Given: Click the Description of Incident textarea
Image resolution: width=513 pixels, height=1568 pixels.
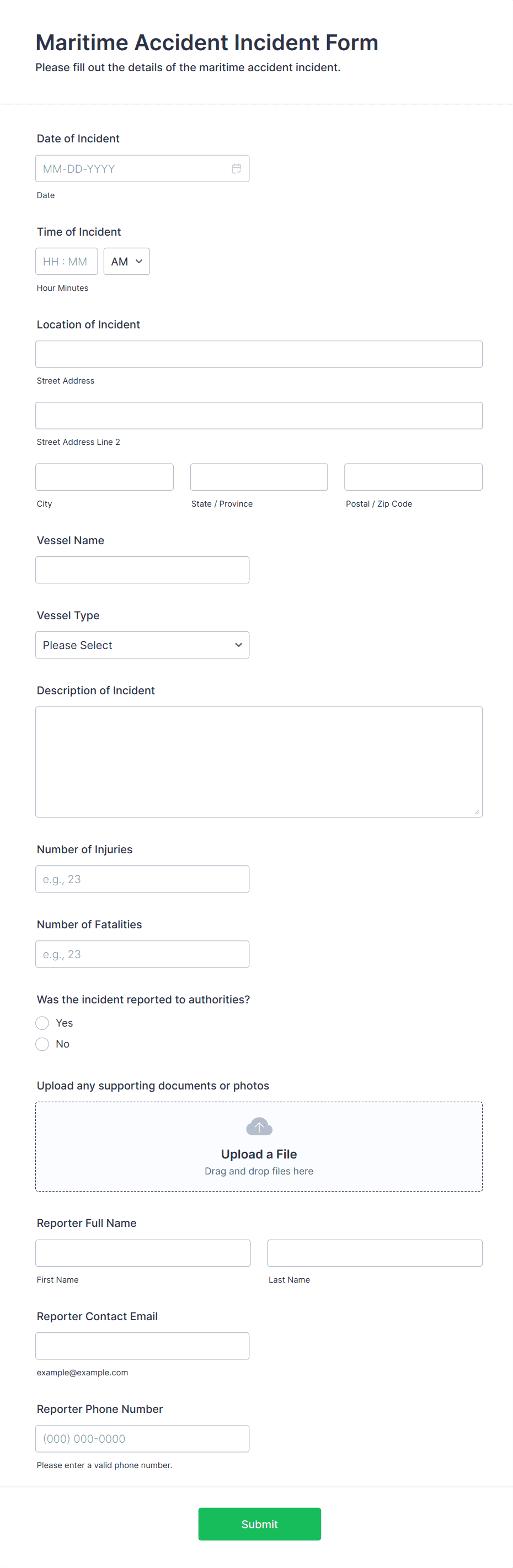Looking at the screenshot, I should click(259, 762).
